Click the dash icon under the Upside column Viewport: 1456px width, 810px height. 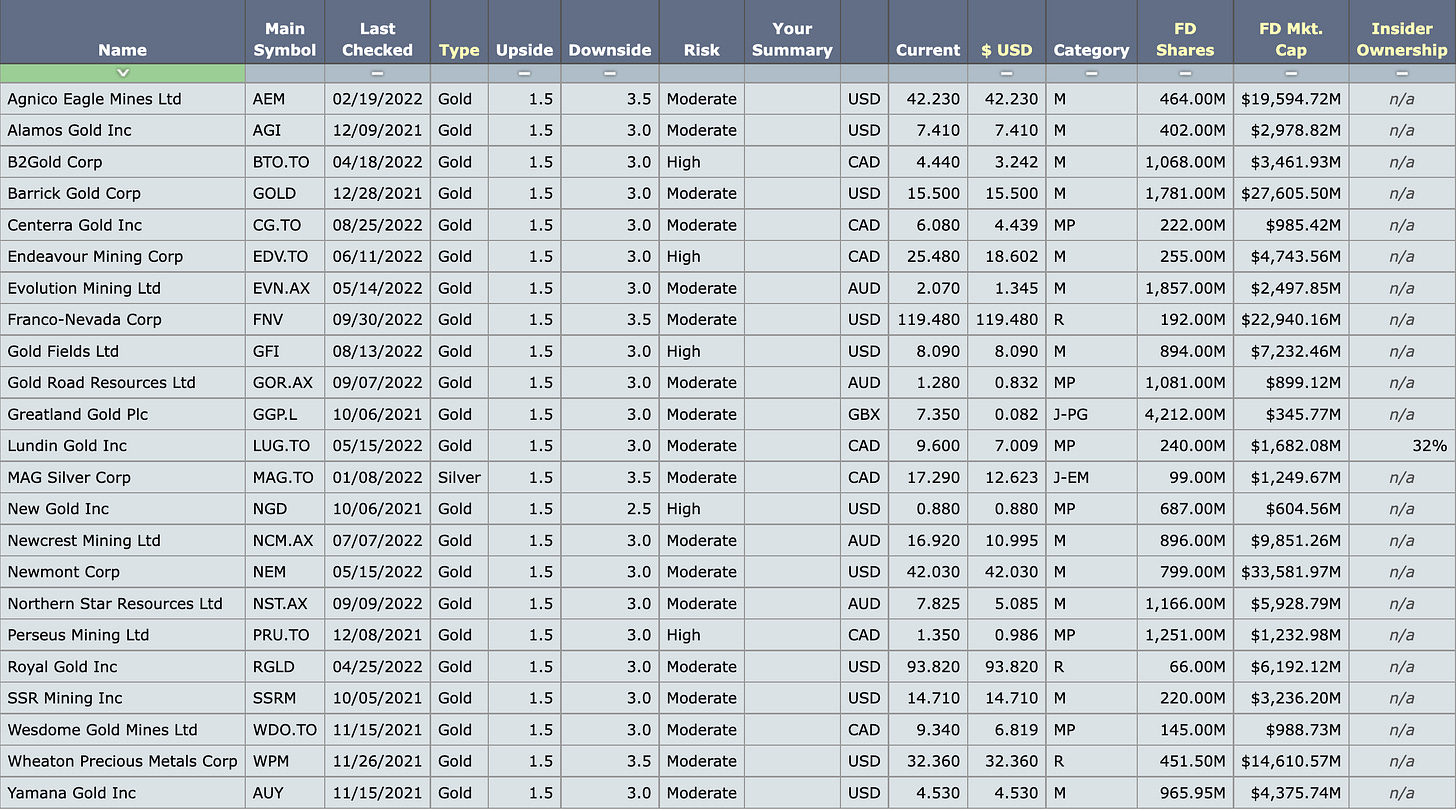524,72
